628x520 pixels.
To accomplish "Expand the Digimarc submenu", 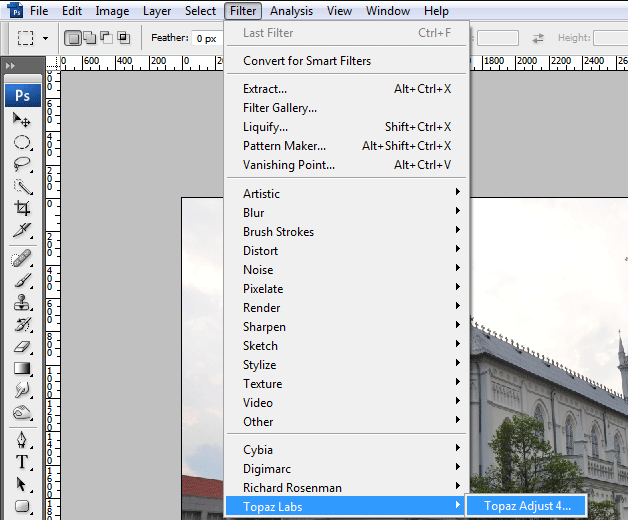I will pyautogui.click(x=346, y=469).
